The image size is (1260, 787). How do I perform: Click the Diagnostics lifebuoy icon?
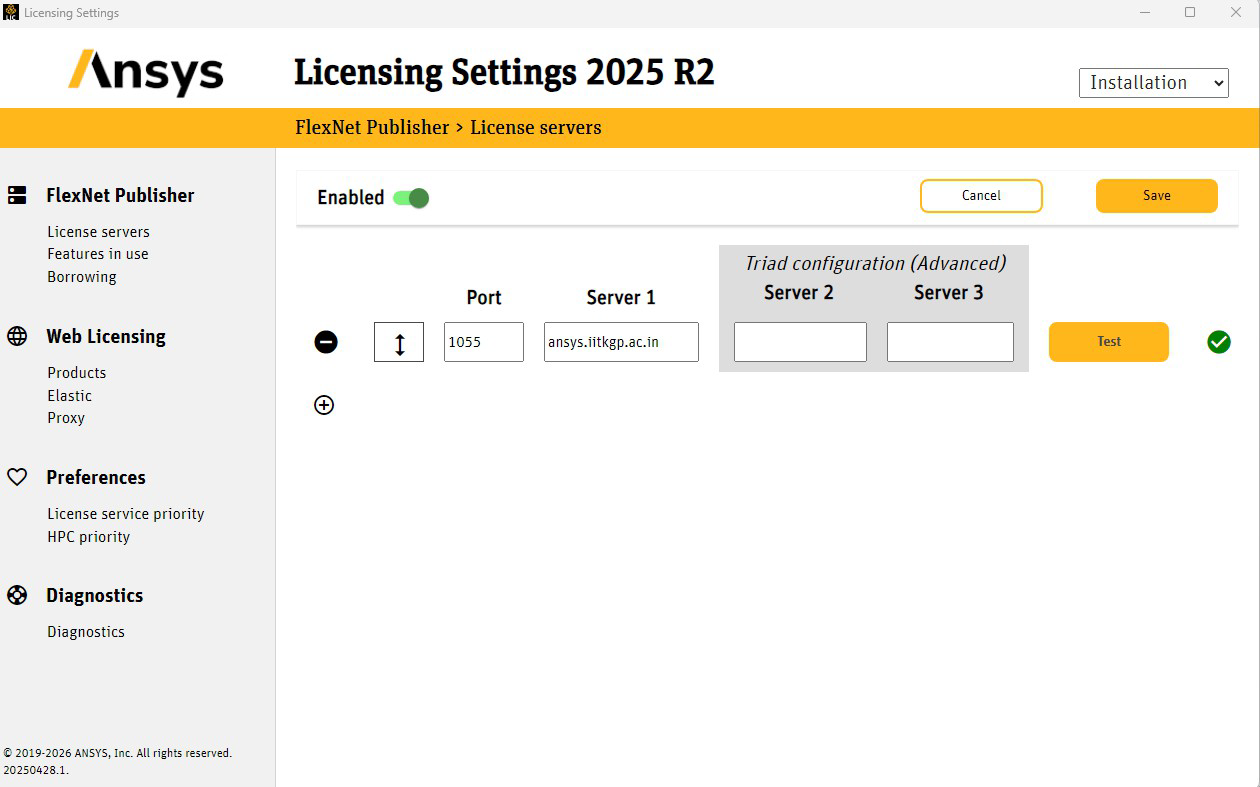point(17,595)
